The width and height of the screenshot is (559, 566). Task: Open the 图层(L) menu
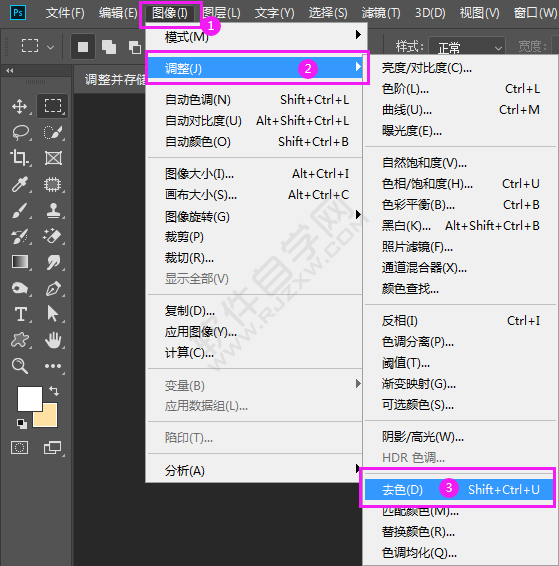tap(222, 14)
